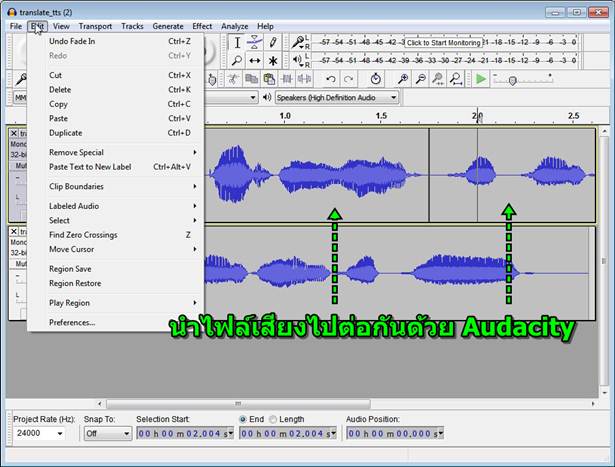This screenshot has height=467, width=615.
Task: Select the Multi-tool asterisk
Action: pos(273,60)
